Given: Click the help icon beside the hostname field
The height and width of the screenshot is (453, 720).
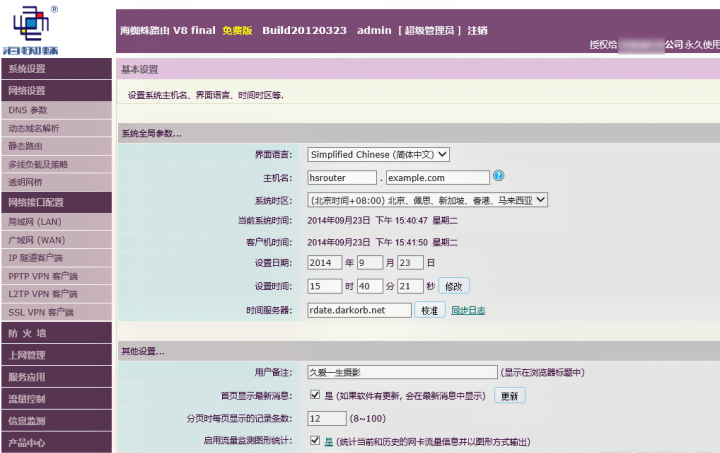Looking at the screenshot, I should (498, 177).
